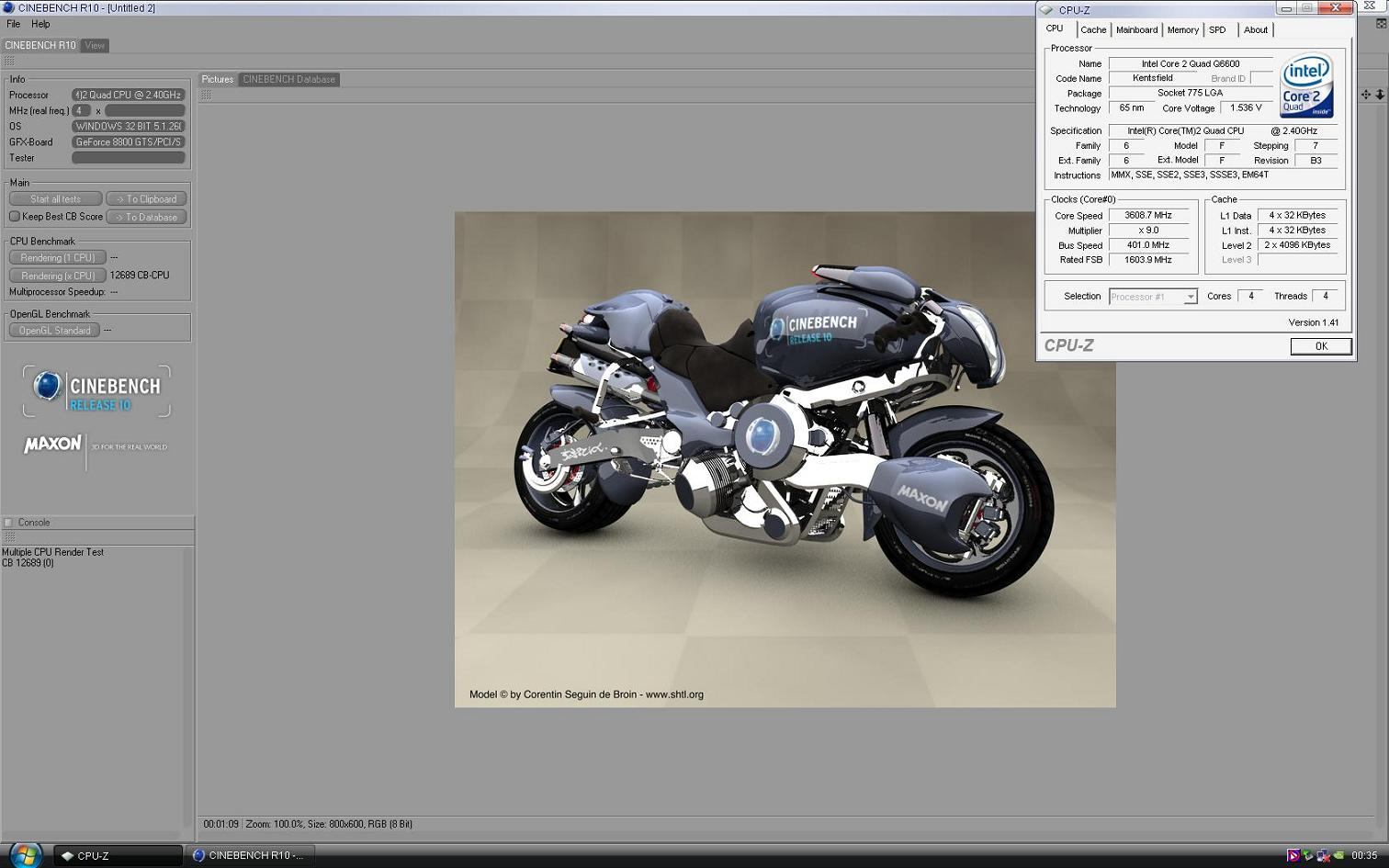1389x868 pixels.
Task: Click the taskbar clock 00:35
Action: 1364,855
